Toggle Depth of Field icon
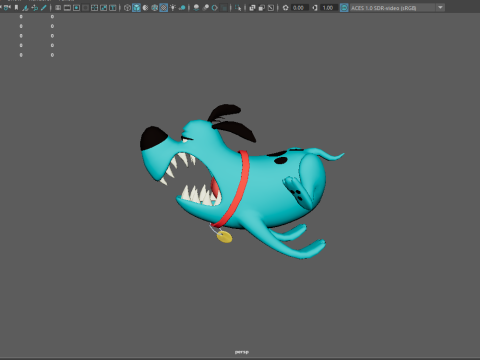Viewport: 480px width, 360px height. tap(224, 8)
